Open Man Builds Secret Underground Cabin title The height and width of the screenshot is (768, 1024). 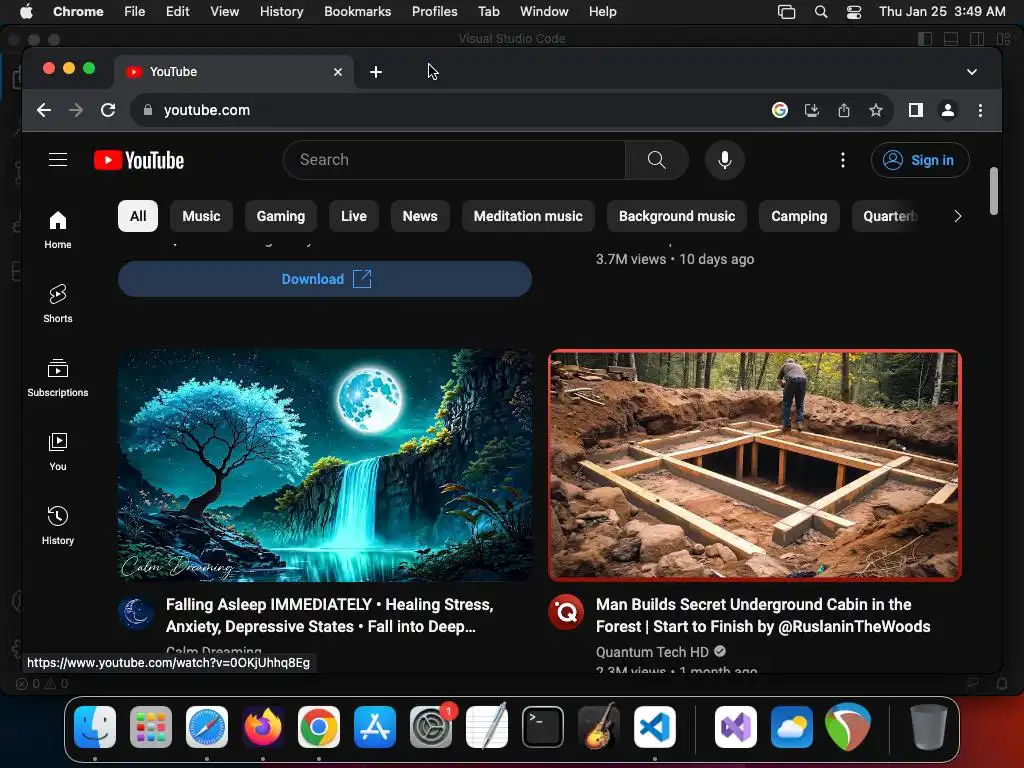coord(763,615)
